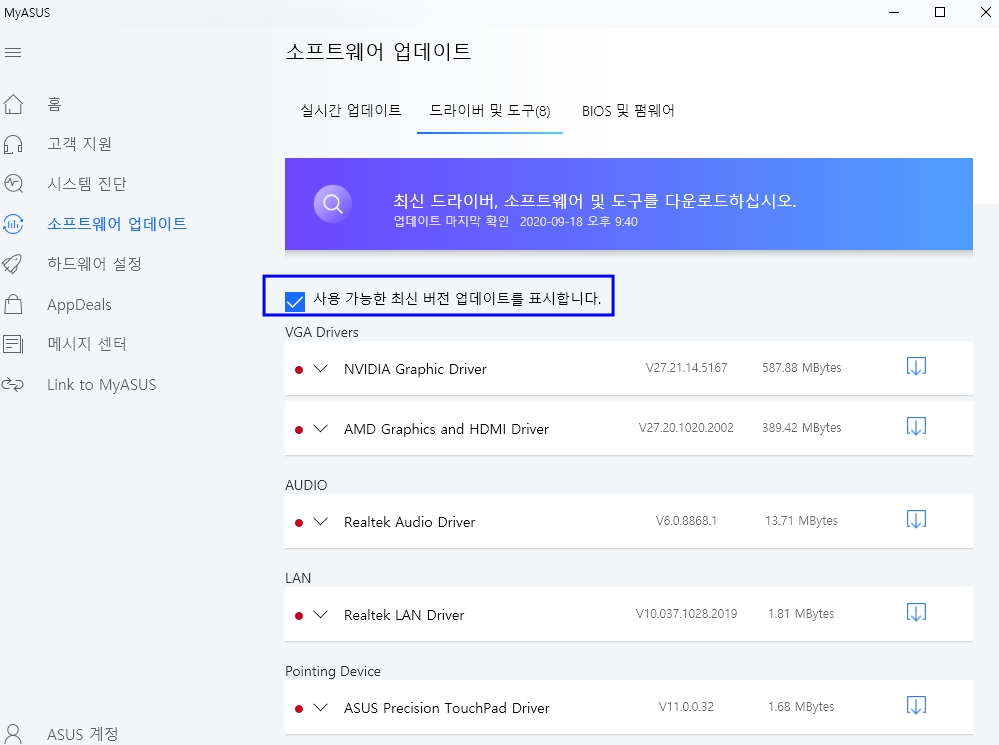The image size is (999, 745).
Task: Open the BIOS 및 펌웨어 tab
Action: [628, 111]
